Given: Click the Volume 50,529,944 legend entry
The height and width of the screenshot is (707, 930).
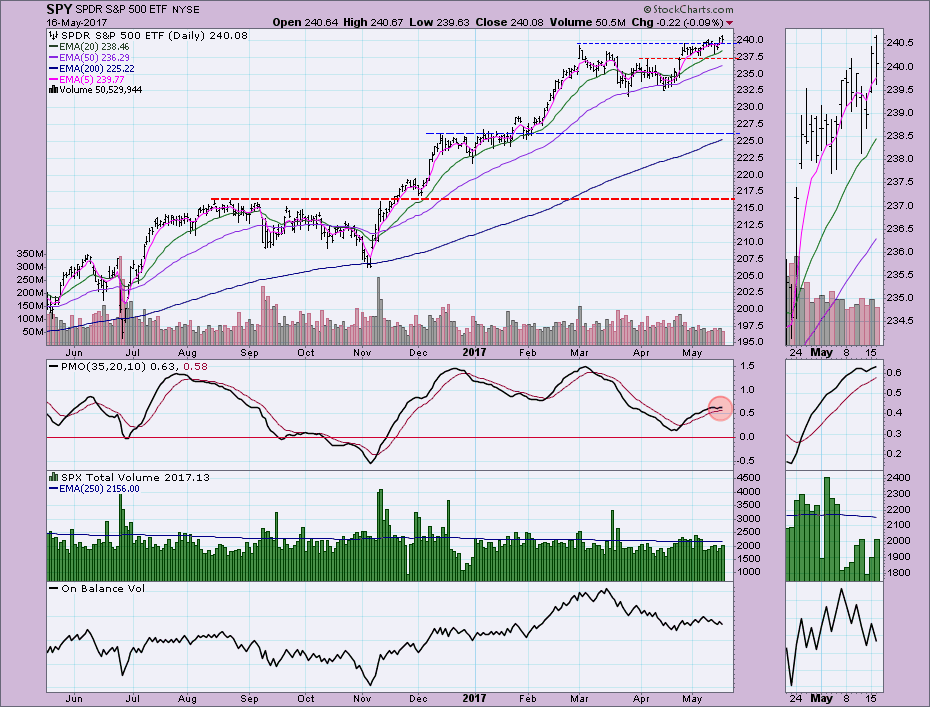Looking at the screenshot, I should point(95,90).
